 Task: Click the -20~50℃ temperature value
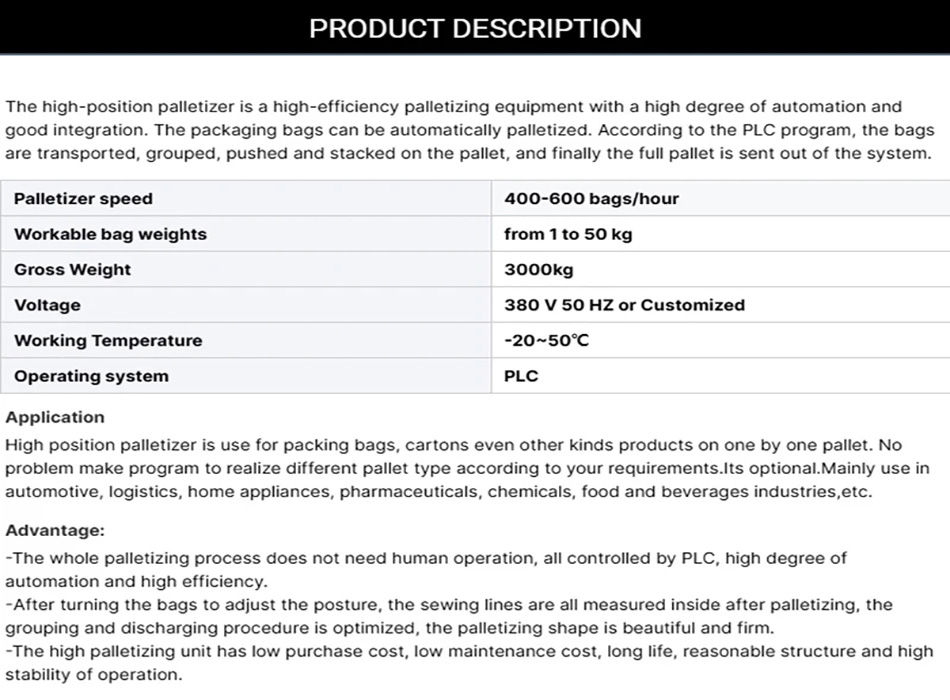point(547,341)
